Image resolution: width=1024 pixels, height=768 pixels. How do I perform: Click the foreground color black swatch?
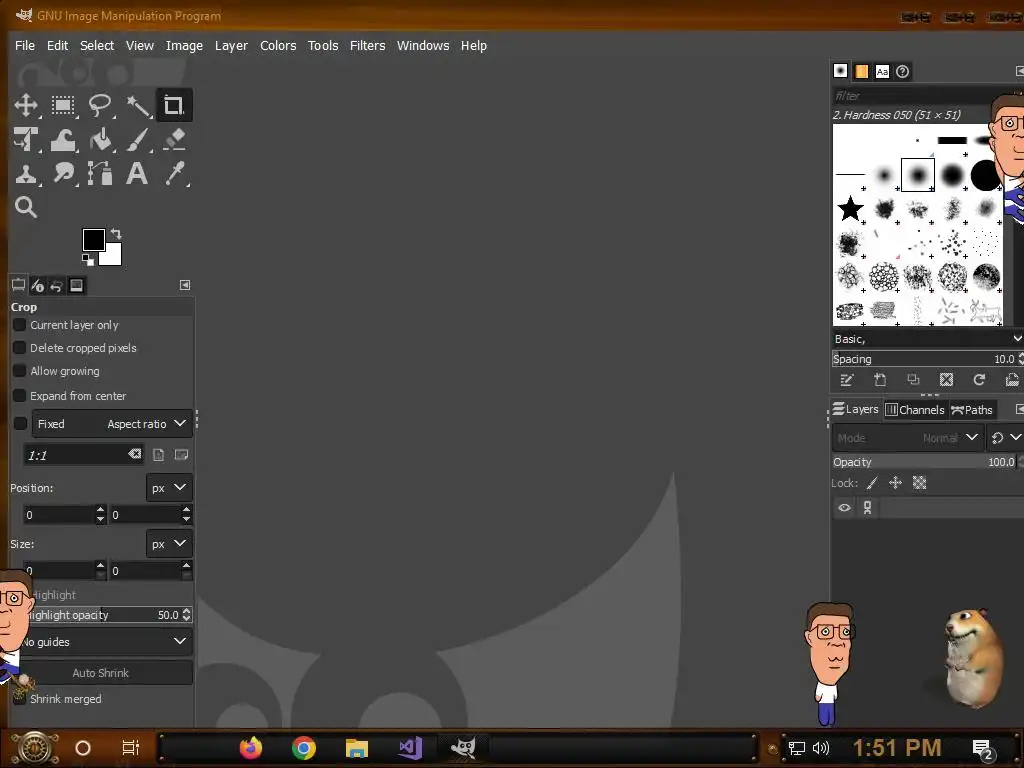[x=93, y=240]
